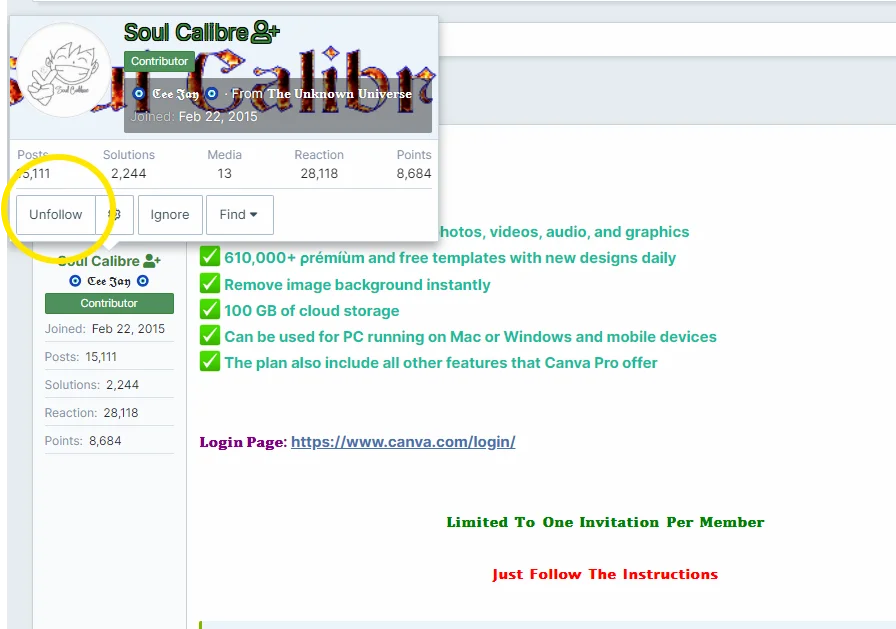Click Remove image background instantly line
Image resolution: width=896 pixels, height=629 pixels.
[x=357, y=285]
